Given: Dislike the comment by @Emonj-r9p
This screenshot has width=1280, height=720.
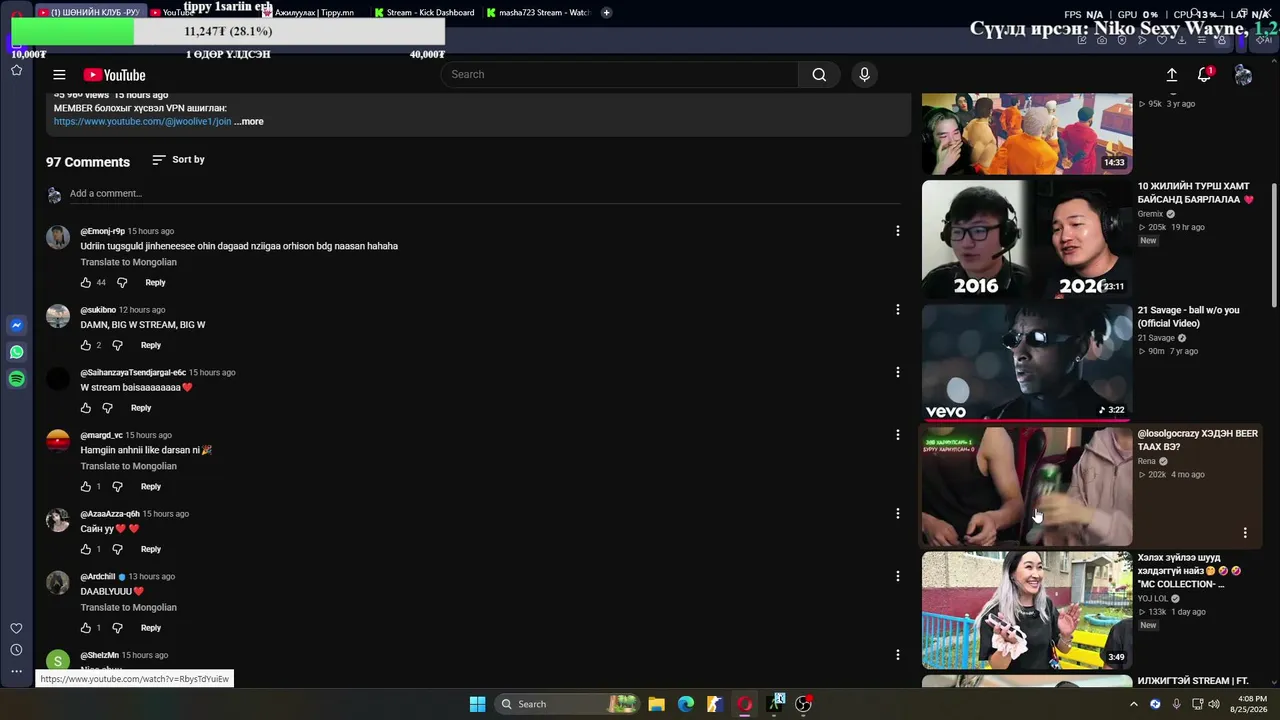Looking at the screenshot, I should click(122, 283).
